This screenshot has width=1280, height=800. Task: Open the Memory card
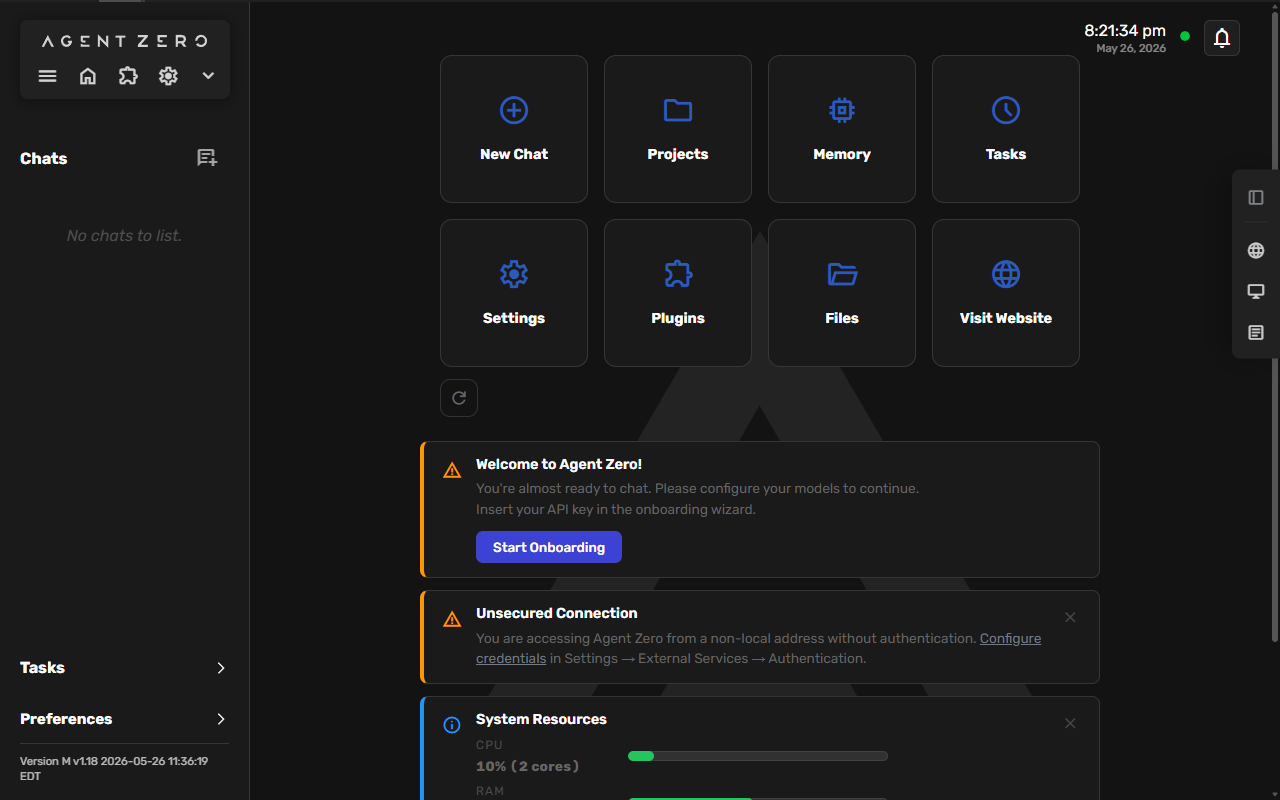click(x=842, y=129)
